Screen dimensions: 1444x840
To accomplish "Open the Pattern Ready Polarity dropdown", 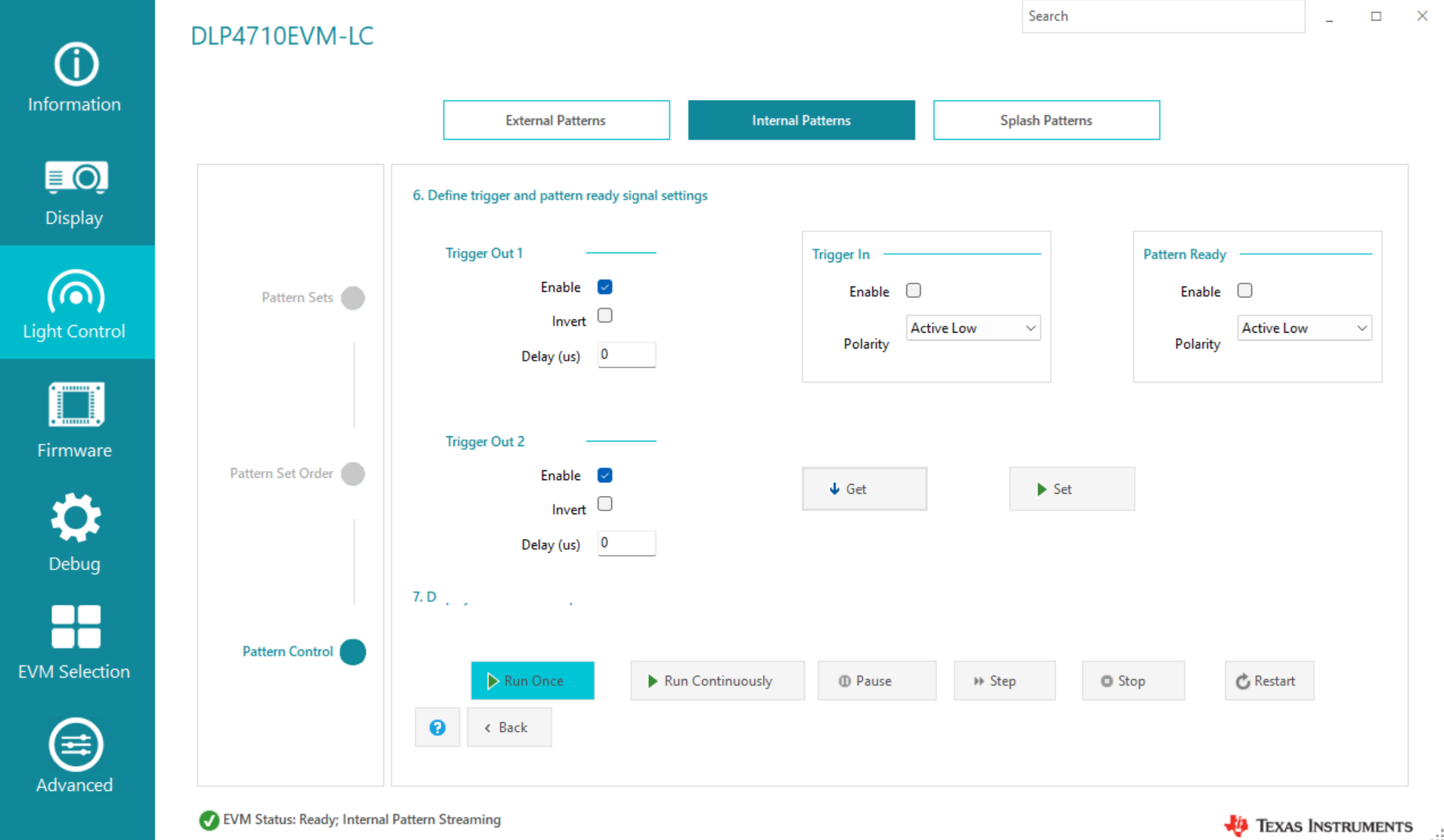I will 1304,328.
